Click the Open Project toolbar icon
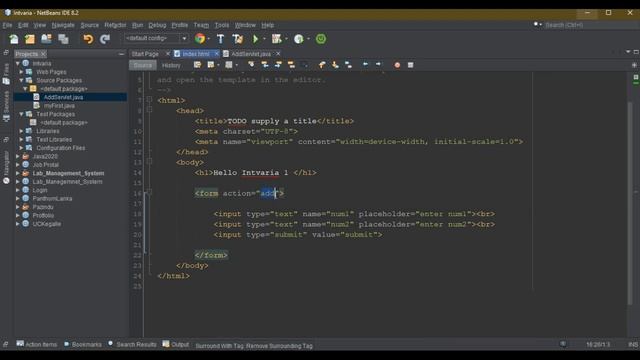 46,39
